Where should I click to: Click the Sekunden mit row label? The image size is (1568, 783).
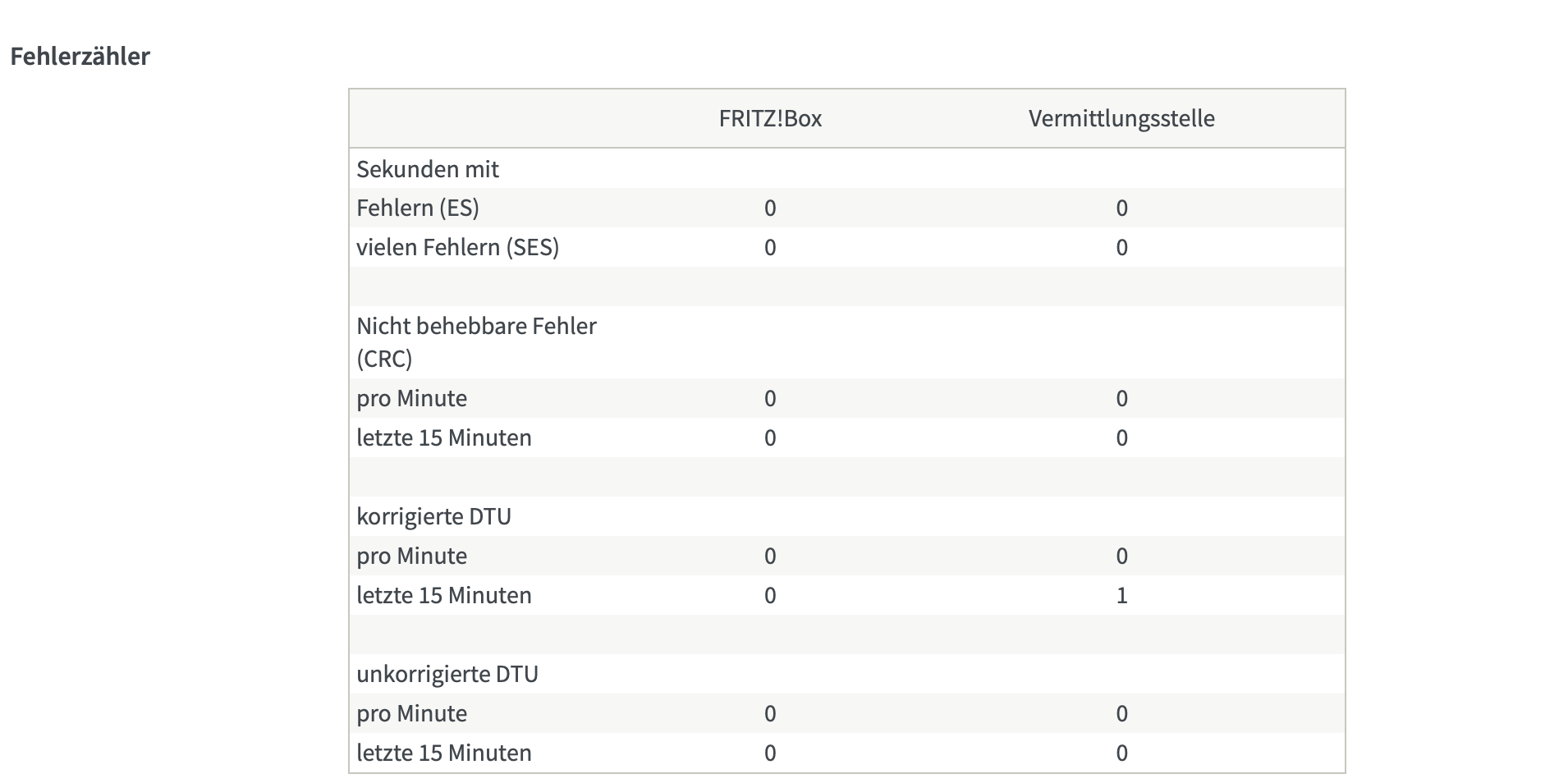[x=427, y=169]
